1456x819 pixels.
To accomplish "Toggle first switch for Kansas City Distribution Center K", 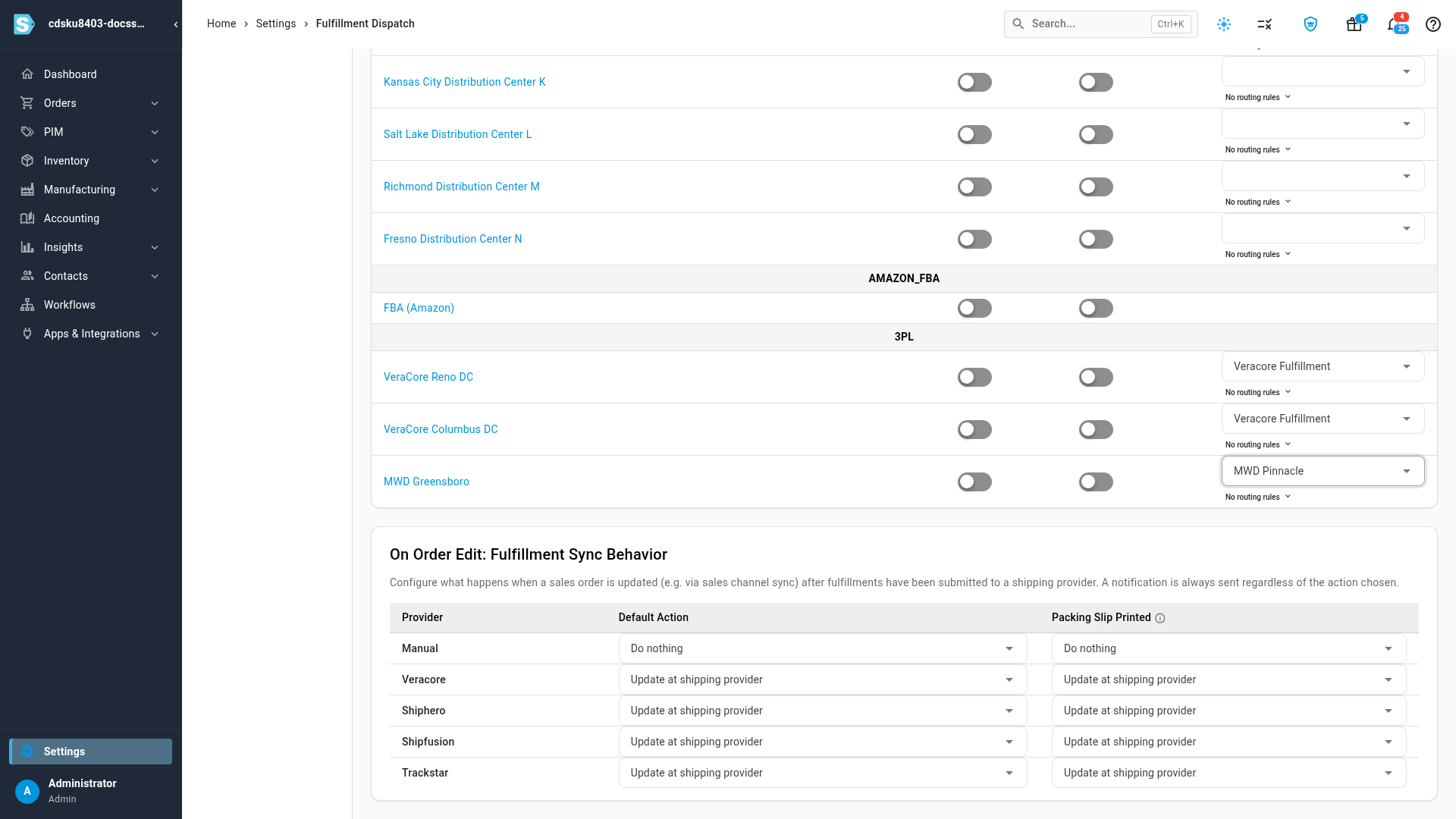I will (x=974, y=82).
